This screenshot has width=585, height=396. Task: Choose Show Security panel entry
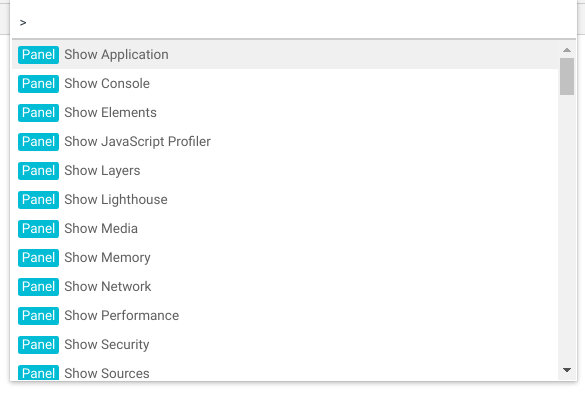285,344
